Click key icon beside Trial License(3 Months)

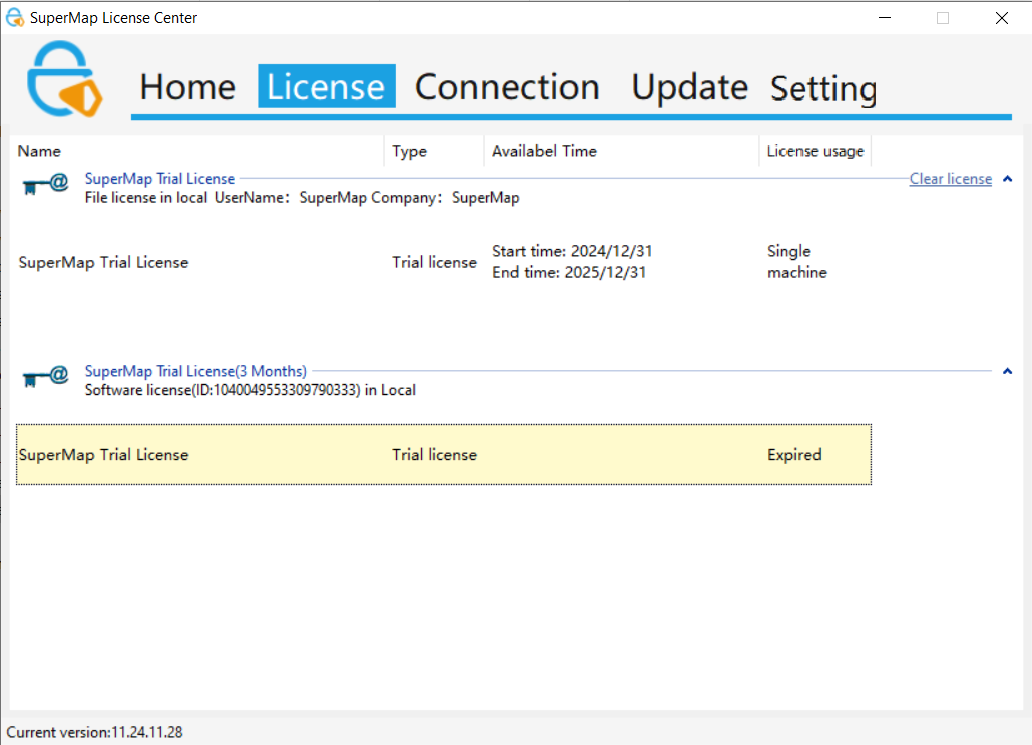point(45,377)
